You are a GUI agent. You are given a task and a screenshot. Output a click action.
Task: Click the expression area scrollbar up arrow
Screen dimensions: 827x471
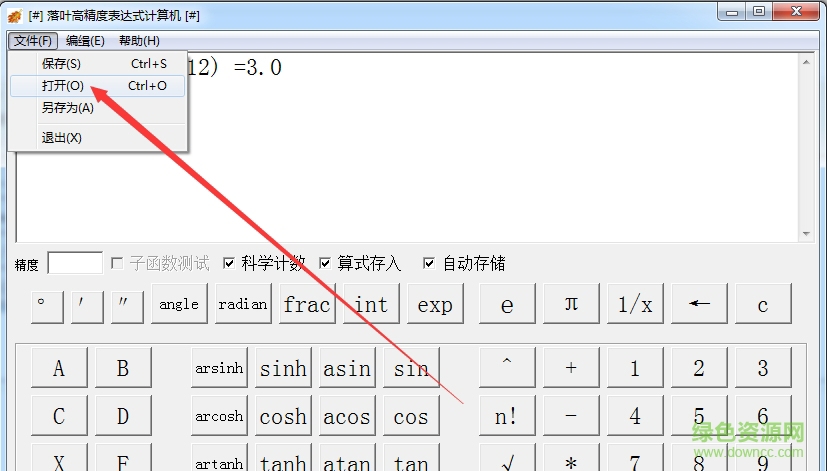pos(806,62)
